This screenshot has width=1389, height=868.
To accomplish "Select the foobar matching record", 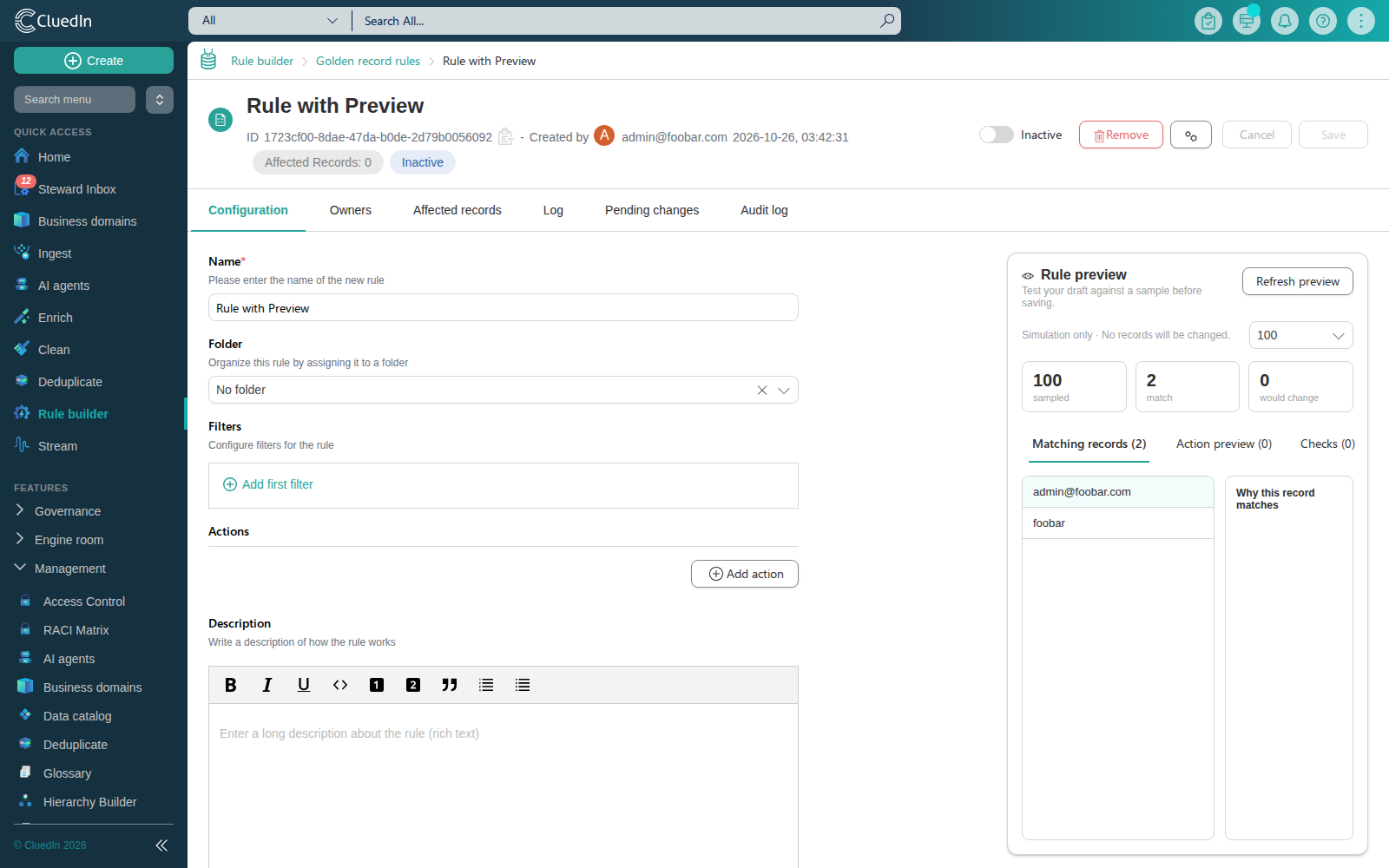I will pyautogui.click(x=1118, y=523).
